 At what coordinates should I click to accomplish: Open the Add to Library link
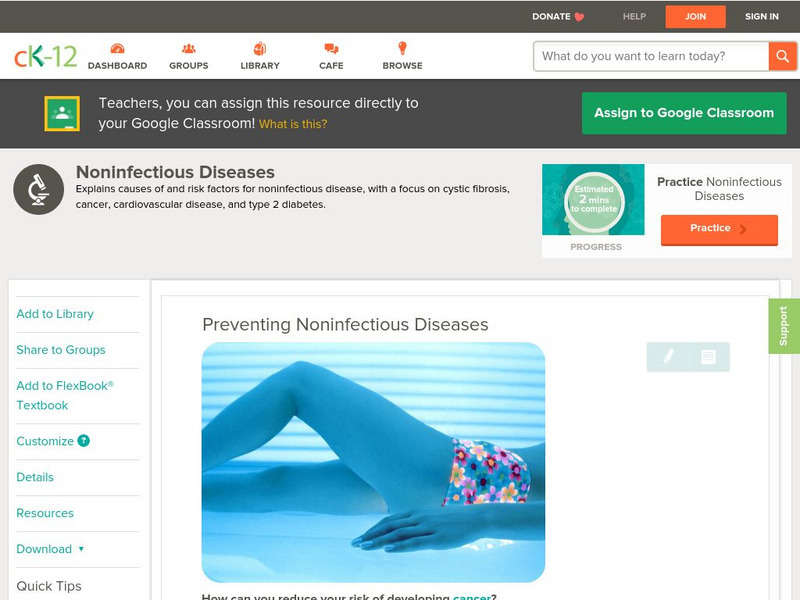pos(55,314)
